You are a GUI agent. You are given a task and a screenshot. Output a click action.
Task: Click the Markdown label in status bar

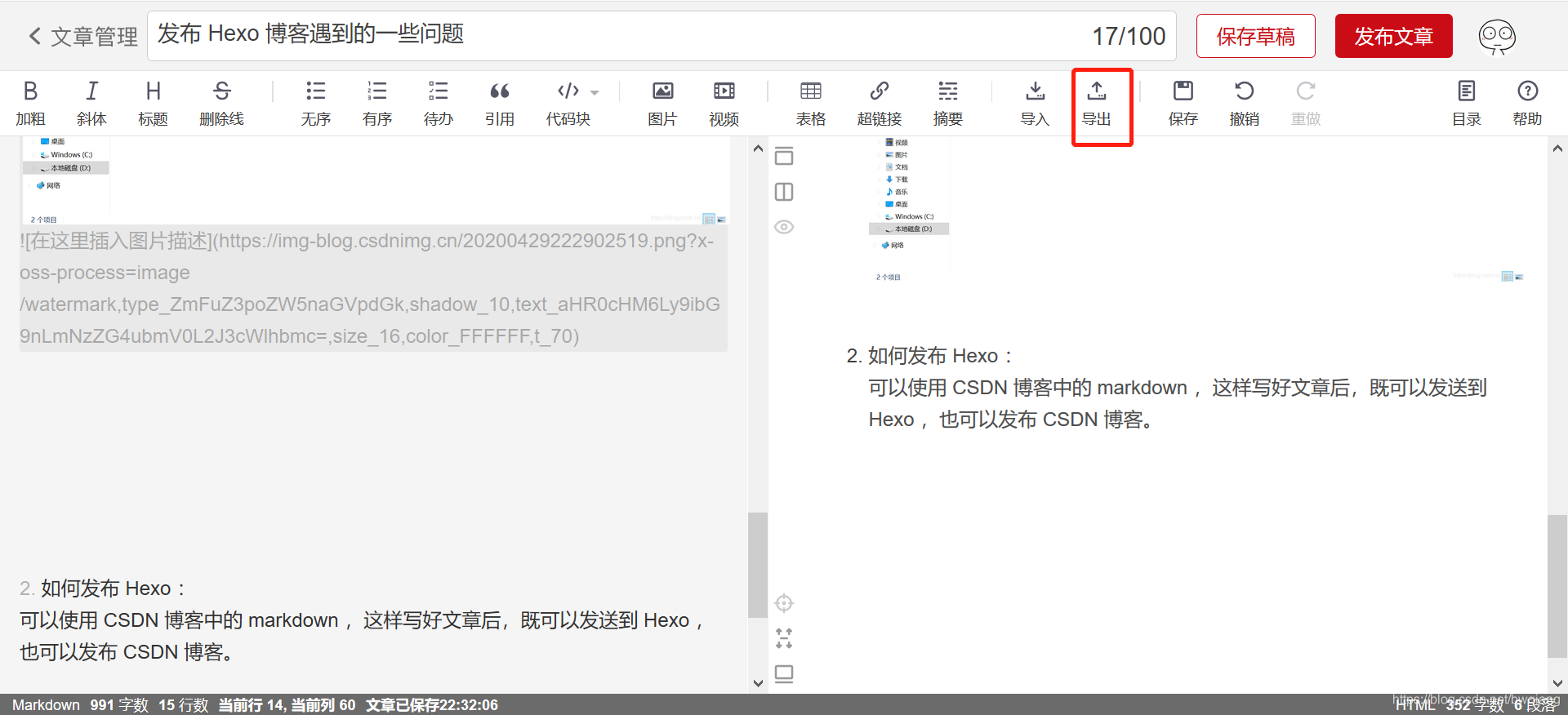pos(46,705)
